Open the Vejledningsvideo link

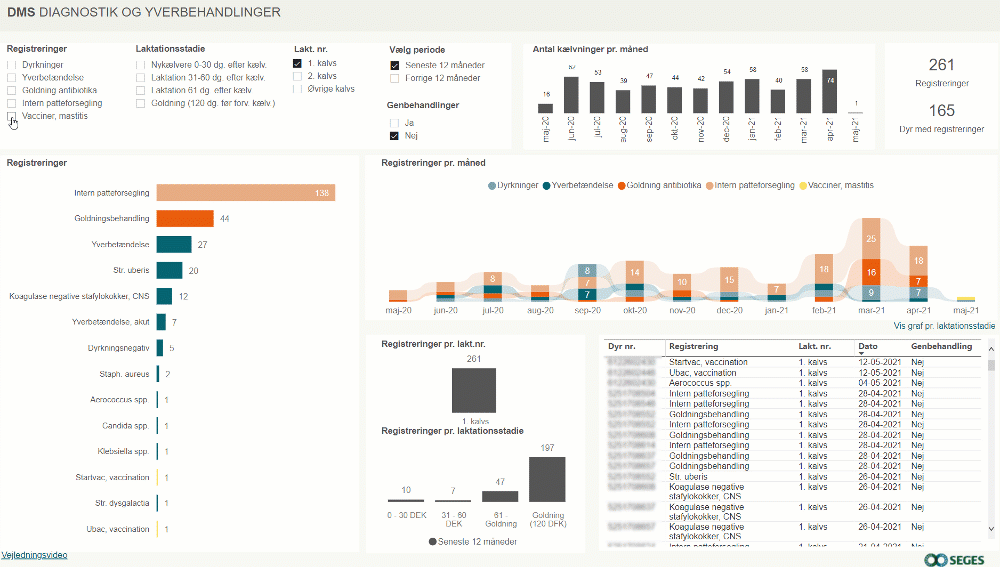click(x=35, y=554)
